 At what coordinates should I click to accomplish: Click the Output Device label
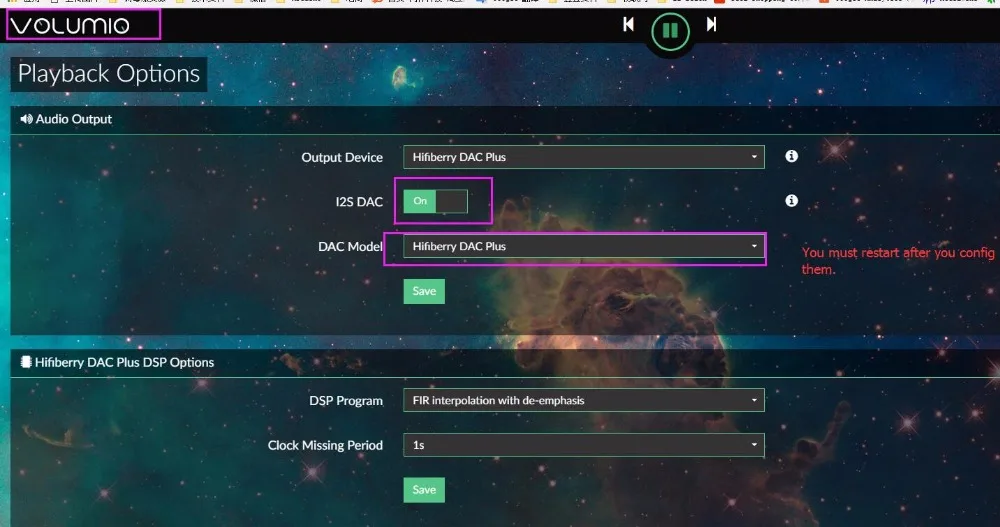pos(342,158)
